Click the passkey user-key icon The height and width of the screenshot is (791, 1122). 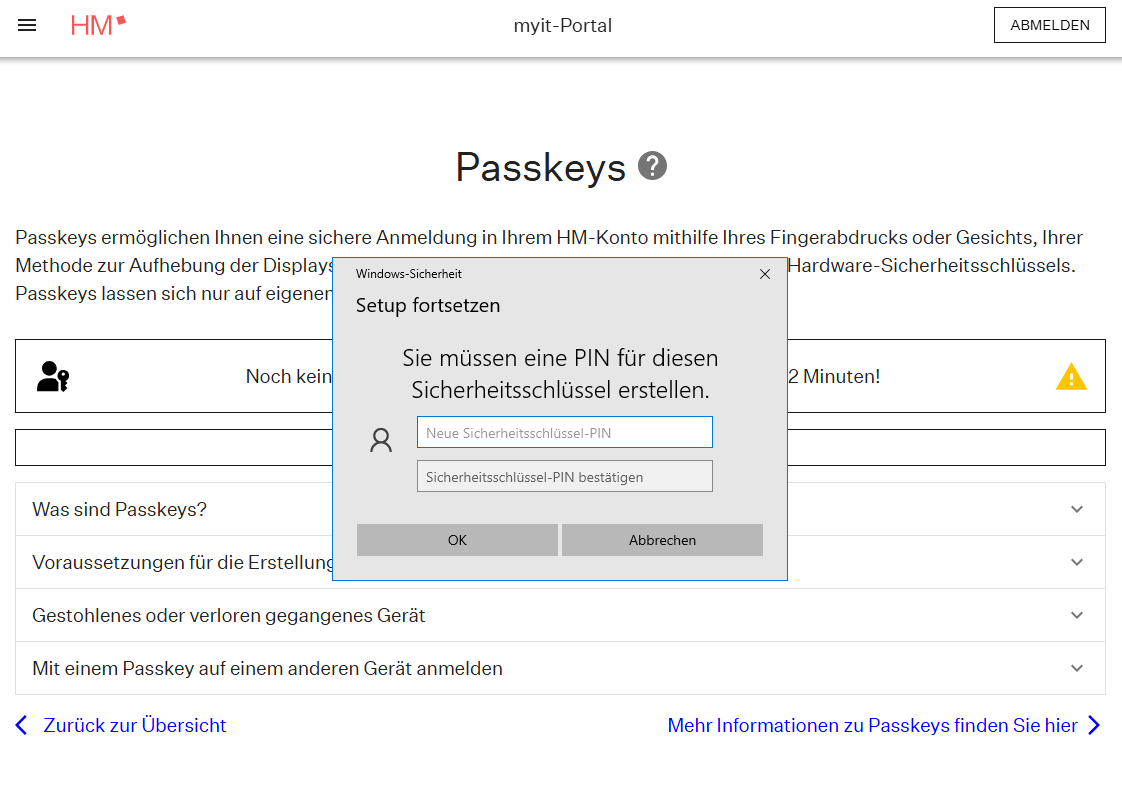[52, 376]
